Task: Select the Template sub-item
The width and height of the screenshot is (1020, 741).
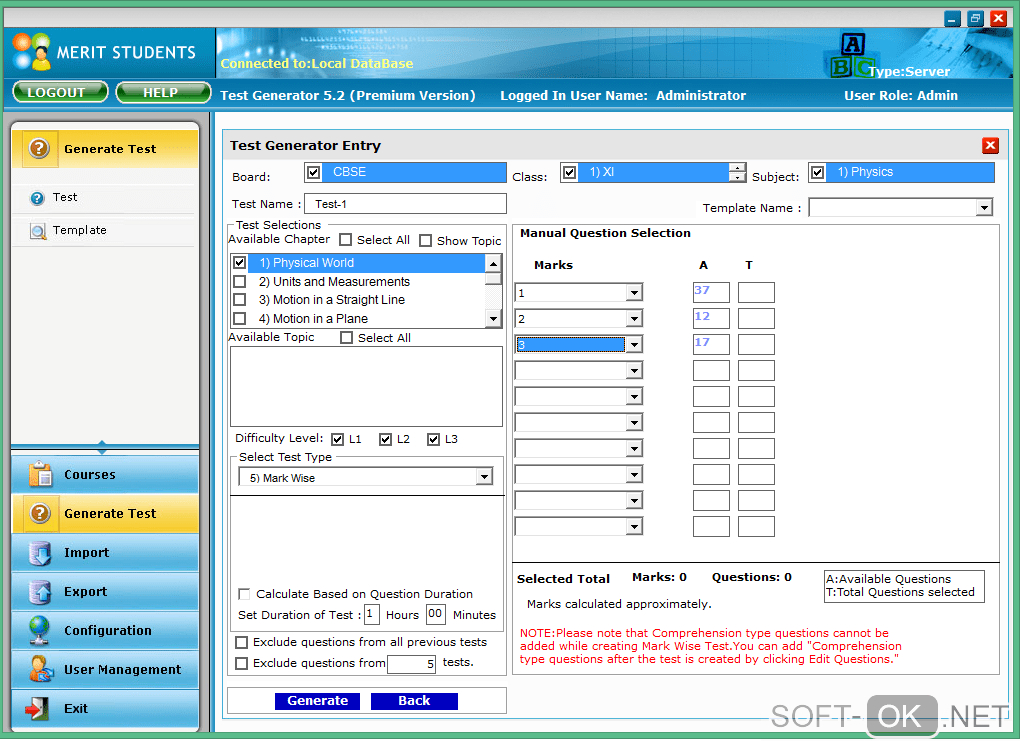Action: click(x=104, y=230)
